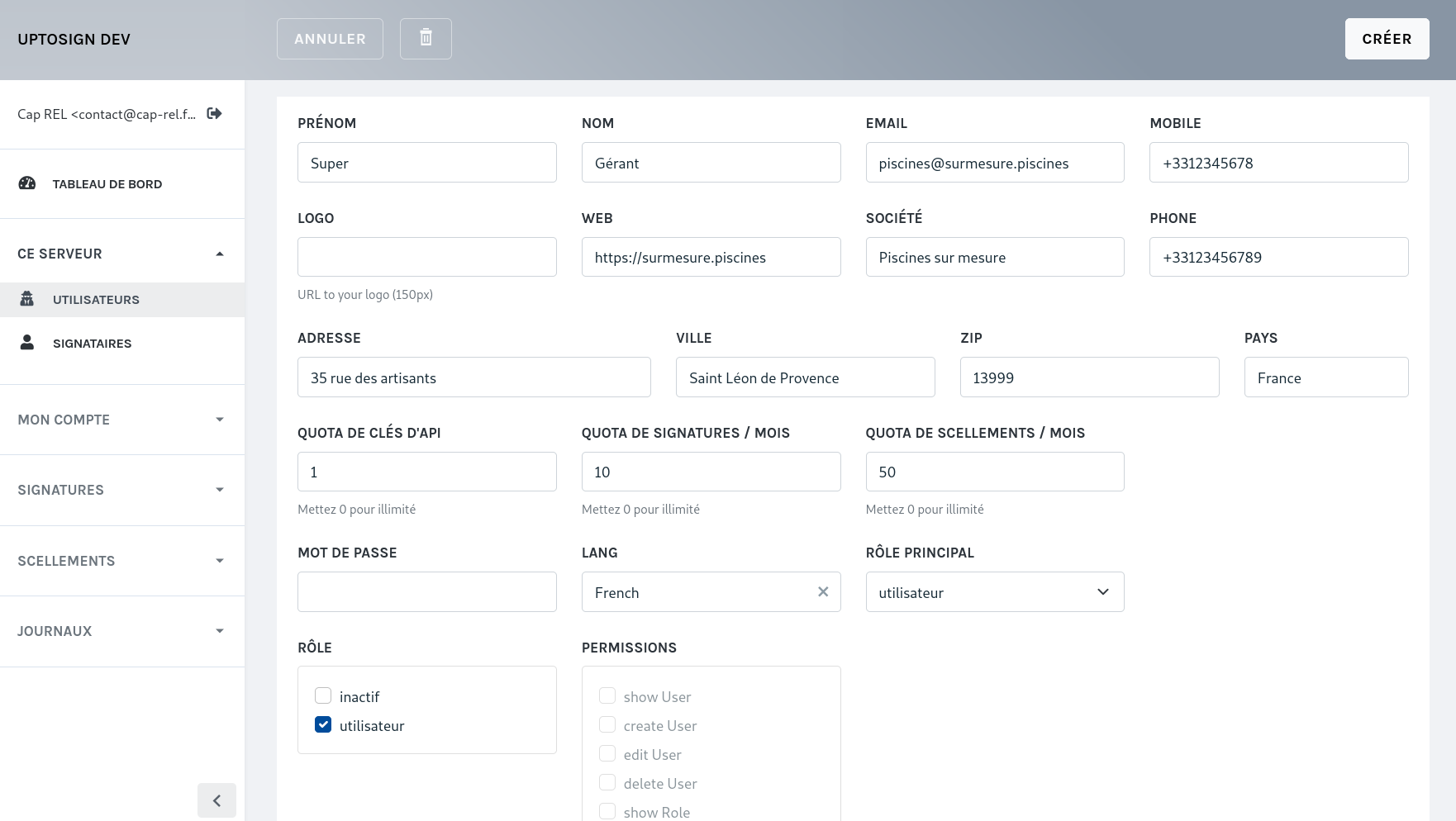Screen dimensions: 1456x821
Task: Toggle the show Role permission
Action: click(x=607, y=812)
